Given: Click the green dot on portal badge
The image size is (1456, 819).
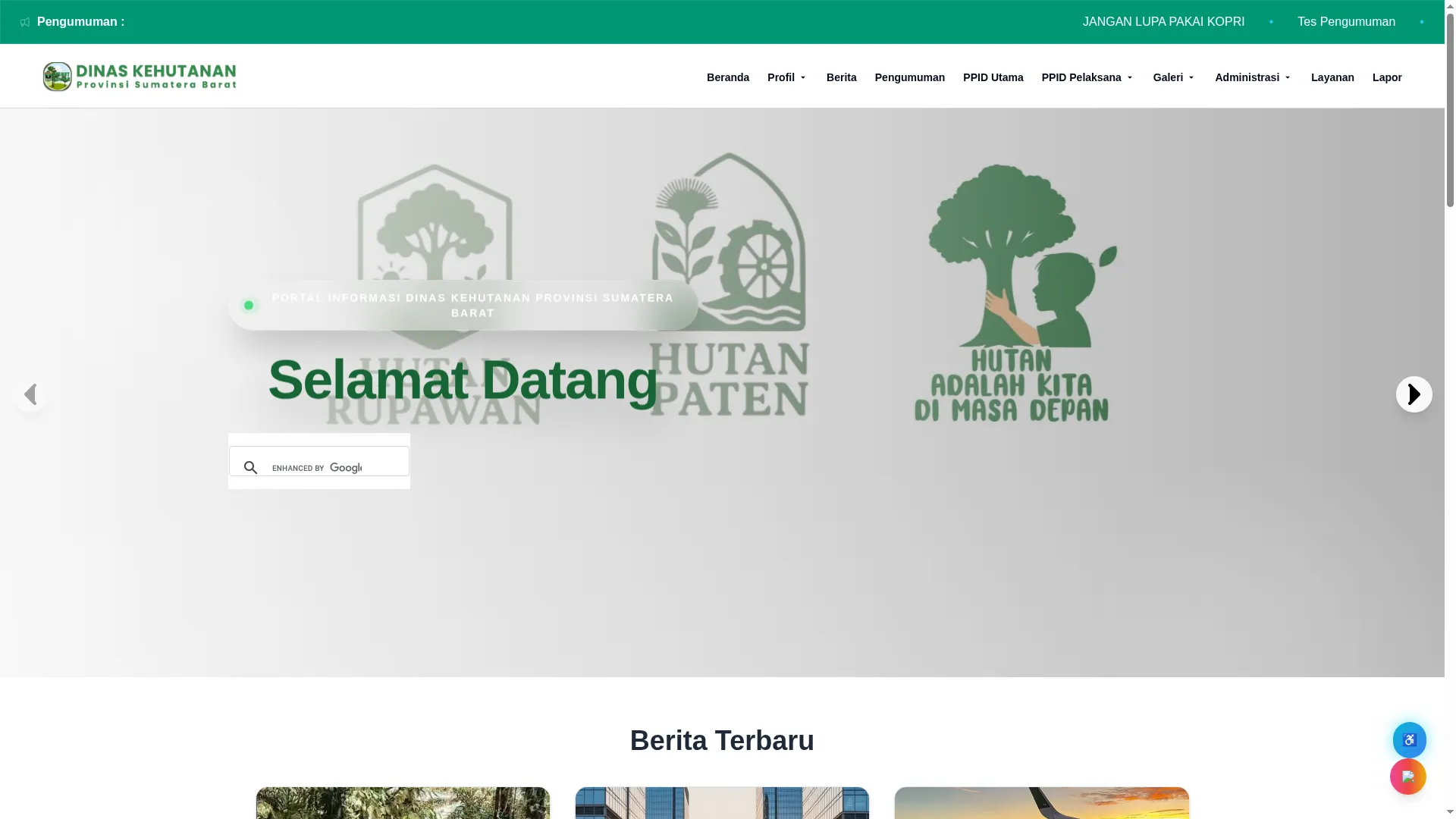Looking at the screenshot, I should pyautogui.click(x=249, y=305).
